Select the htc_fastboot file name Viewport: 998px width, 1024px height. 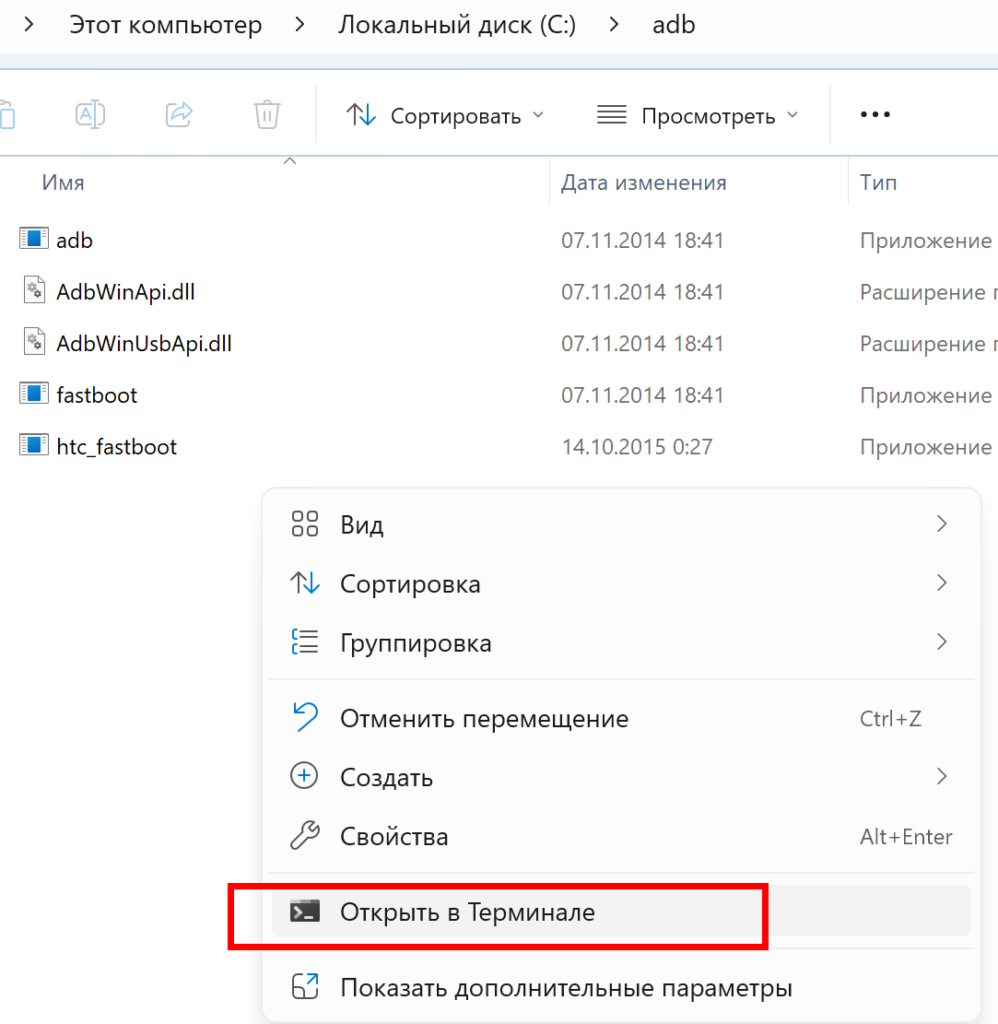116,447
